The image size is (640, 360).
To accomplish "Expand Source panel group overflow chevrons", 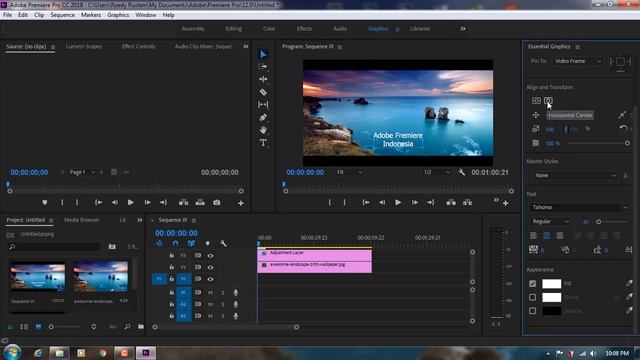I will [245, 47].
